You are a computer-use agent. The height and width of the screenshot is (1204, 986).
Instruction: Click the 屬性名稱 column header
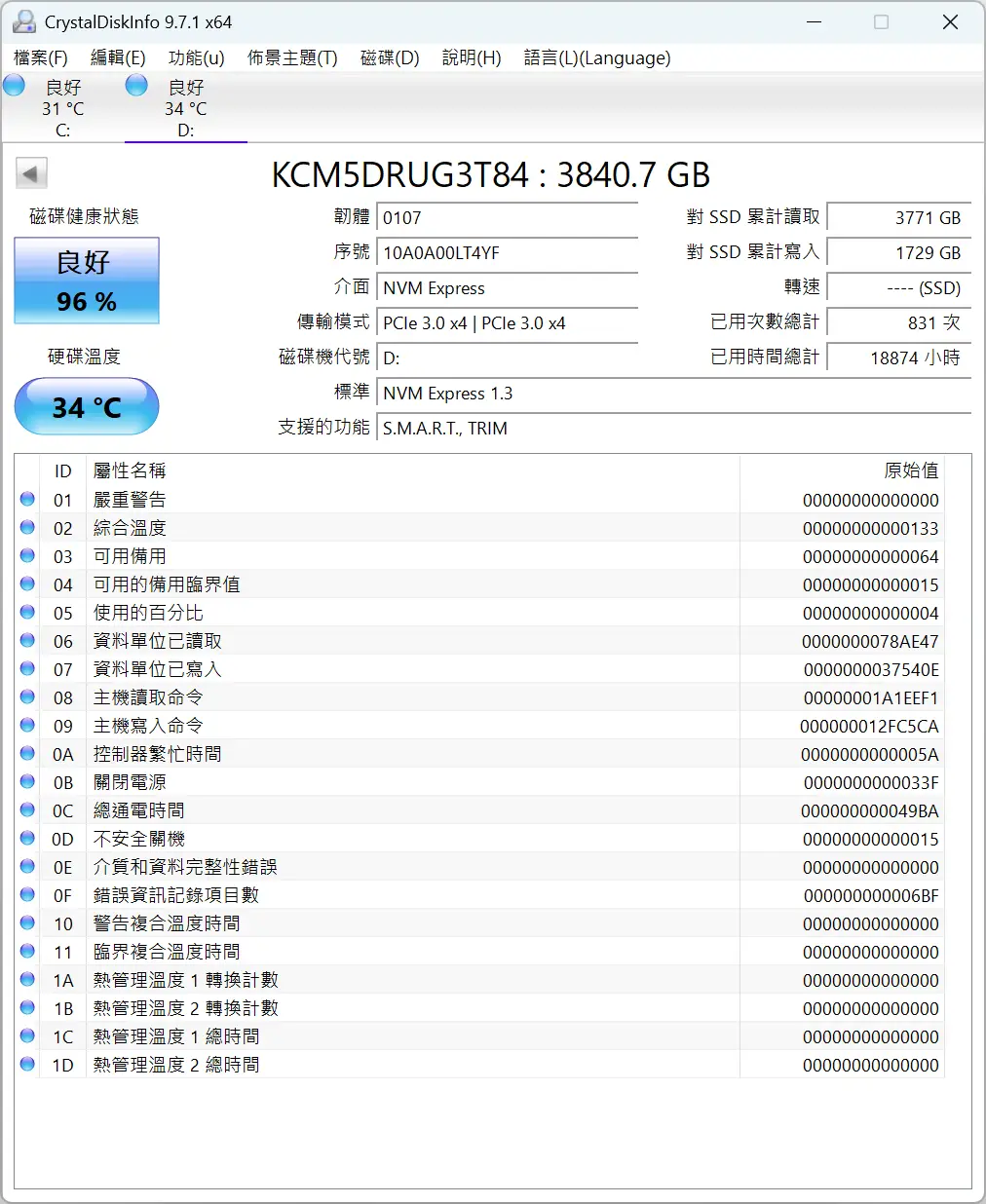pyautogui.click(x=130, y=470)
